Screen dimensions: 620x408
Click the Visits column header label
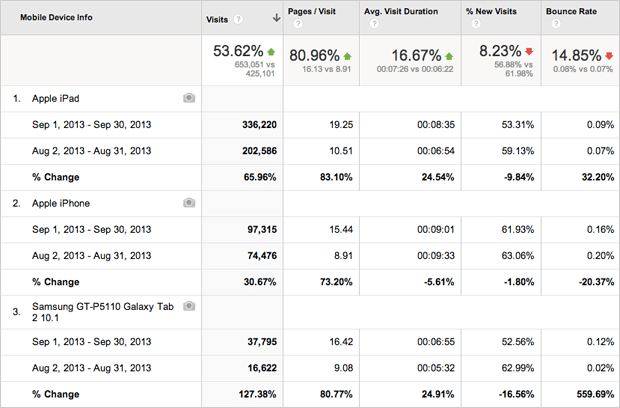[x=216, y=18]
